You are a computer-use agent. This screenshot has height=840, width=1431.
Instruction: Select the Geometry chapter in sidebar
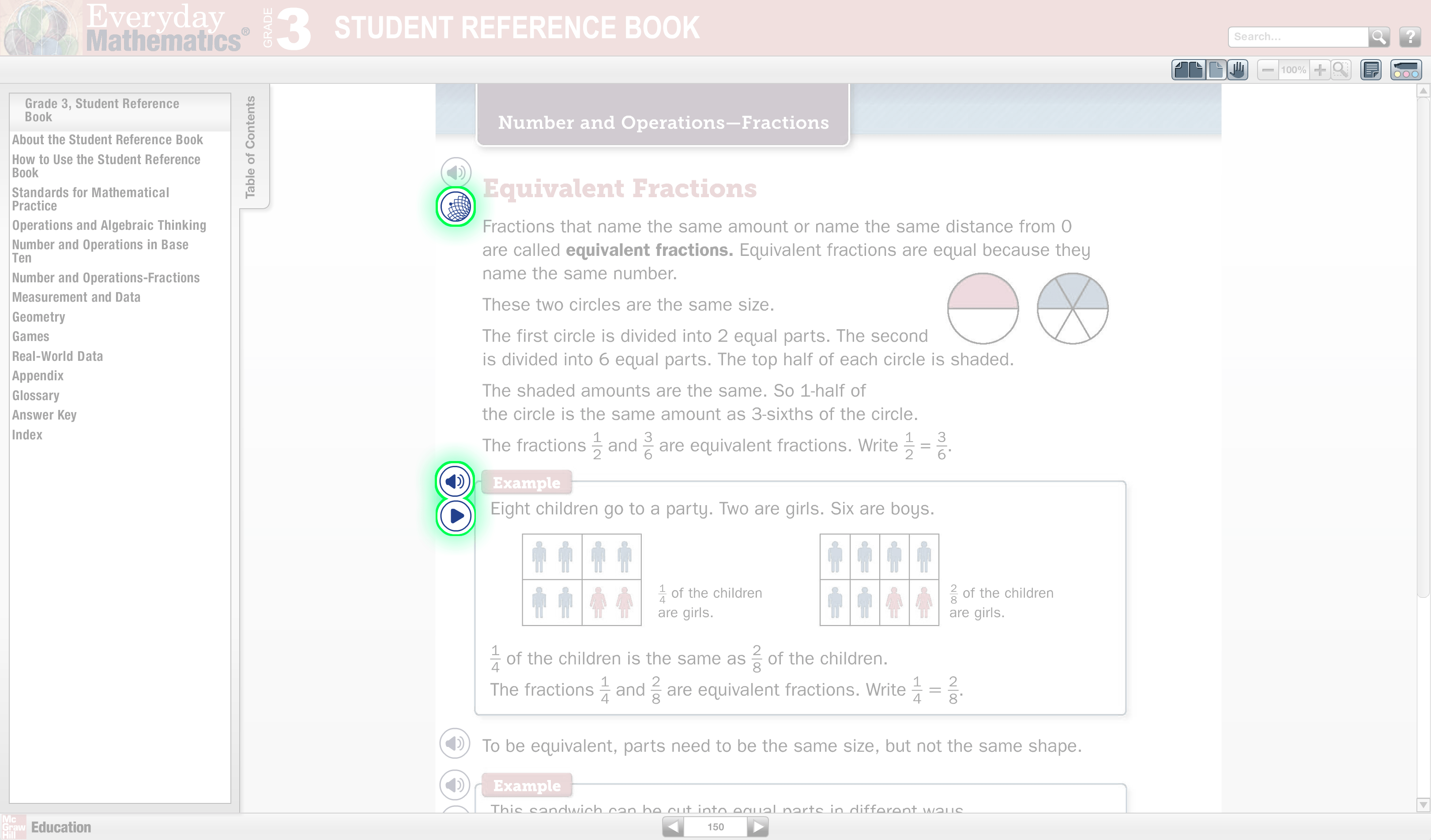point(38,317)
